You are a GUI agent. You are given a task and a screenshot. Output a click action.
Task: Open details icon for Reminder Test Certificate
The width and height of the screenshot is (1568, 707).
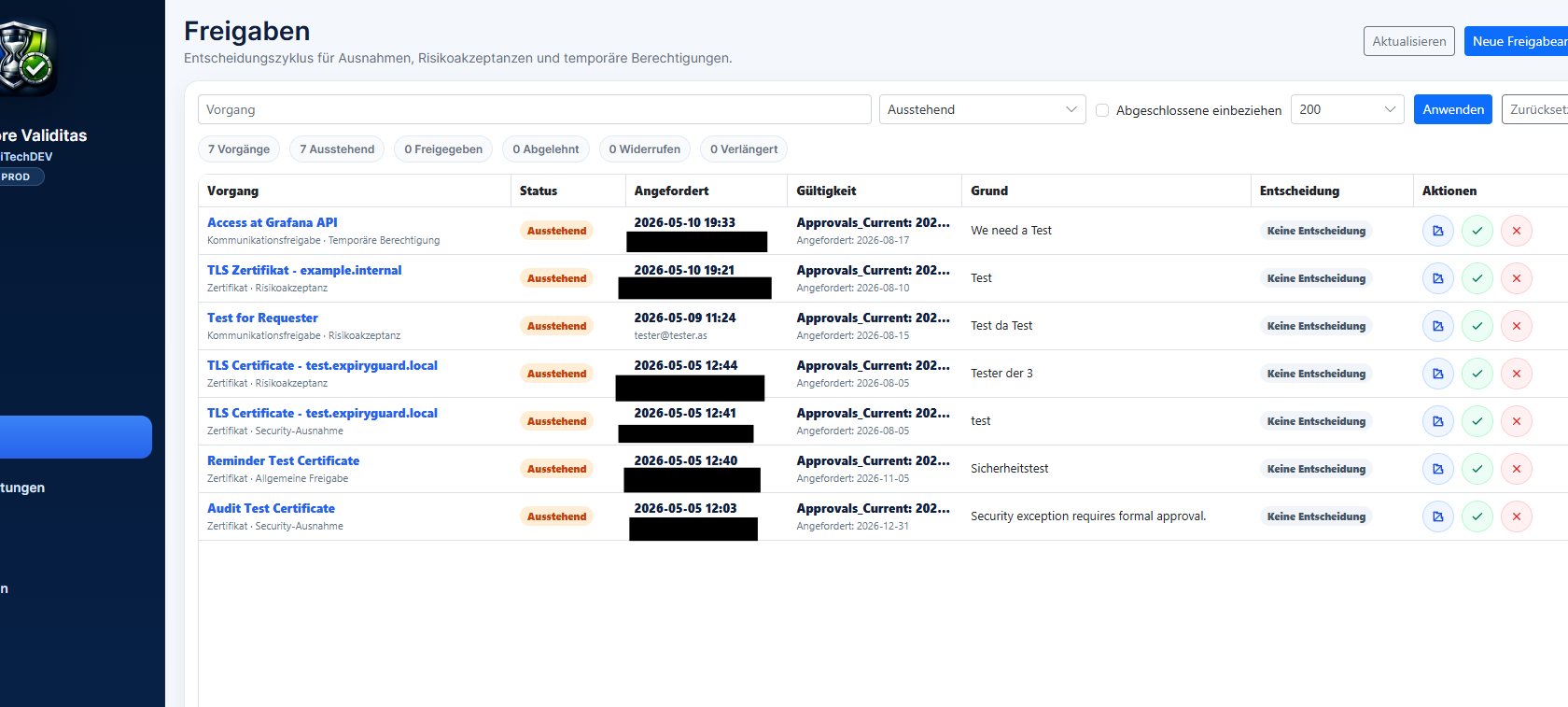[1438, 469]
